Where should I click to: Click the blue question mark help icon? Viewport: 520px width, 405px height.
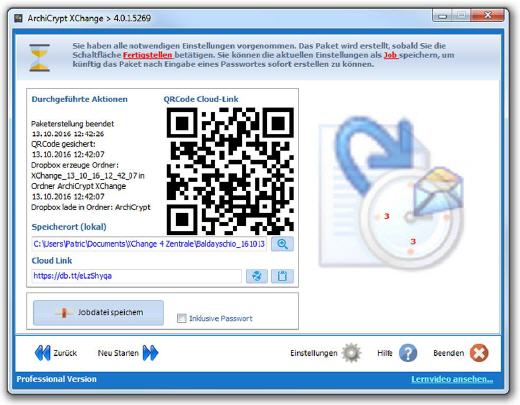point(408,353)
